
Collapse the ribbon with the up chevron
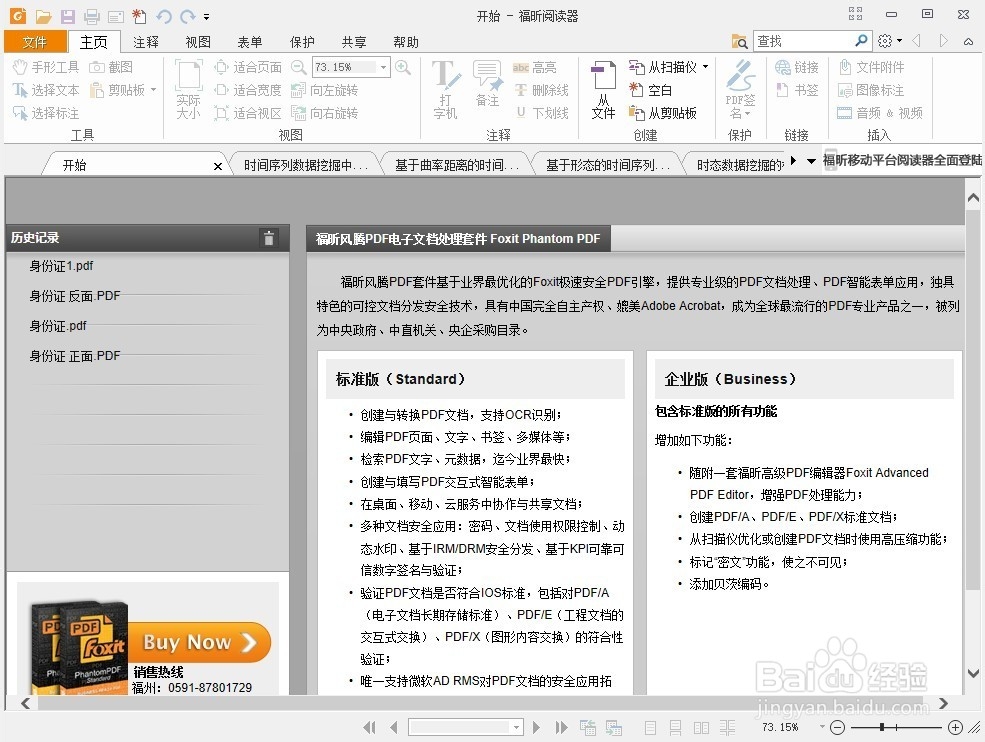[x=968, y=41]
